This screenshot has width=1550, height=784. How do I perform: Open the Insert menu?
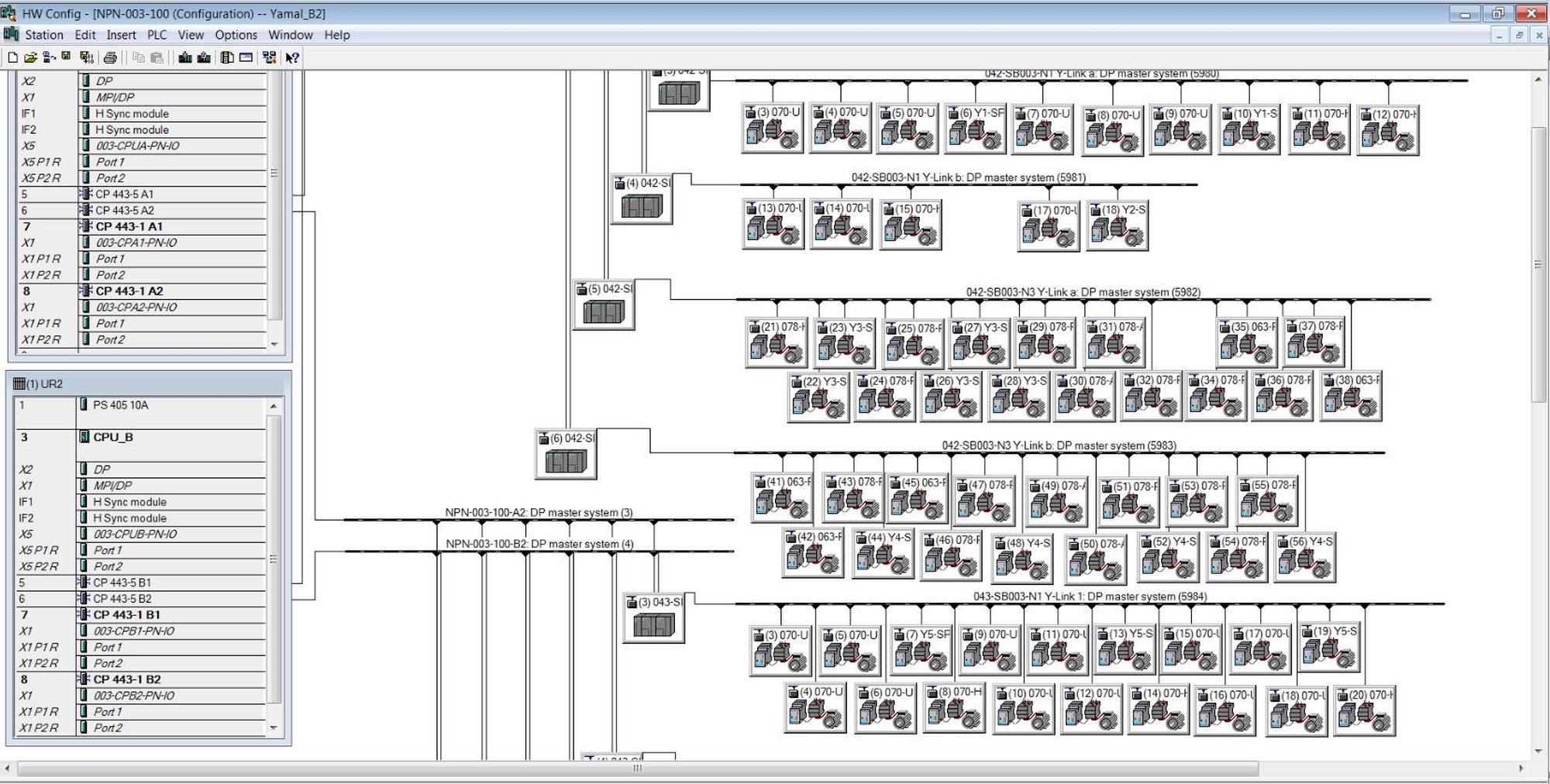121,35
